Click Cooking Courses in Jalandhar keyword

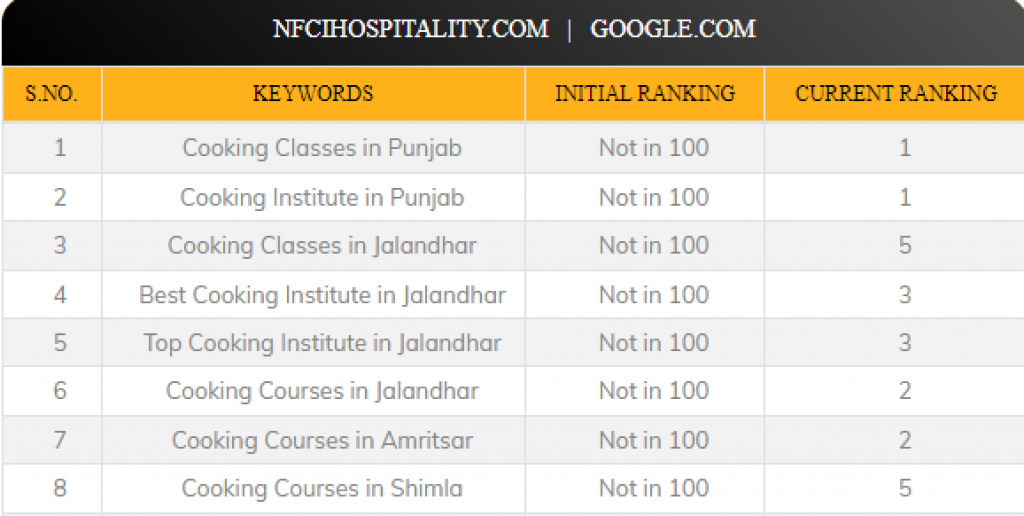pyautogui.click(x=322, y=391)
